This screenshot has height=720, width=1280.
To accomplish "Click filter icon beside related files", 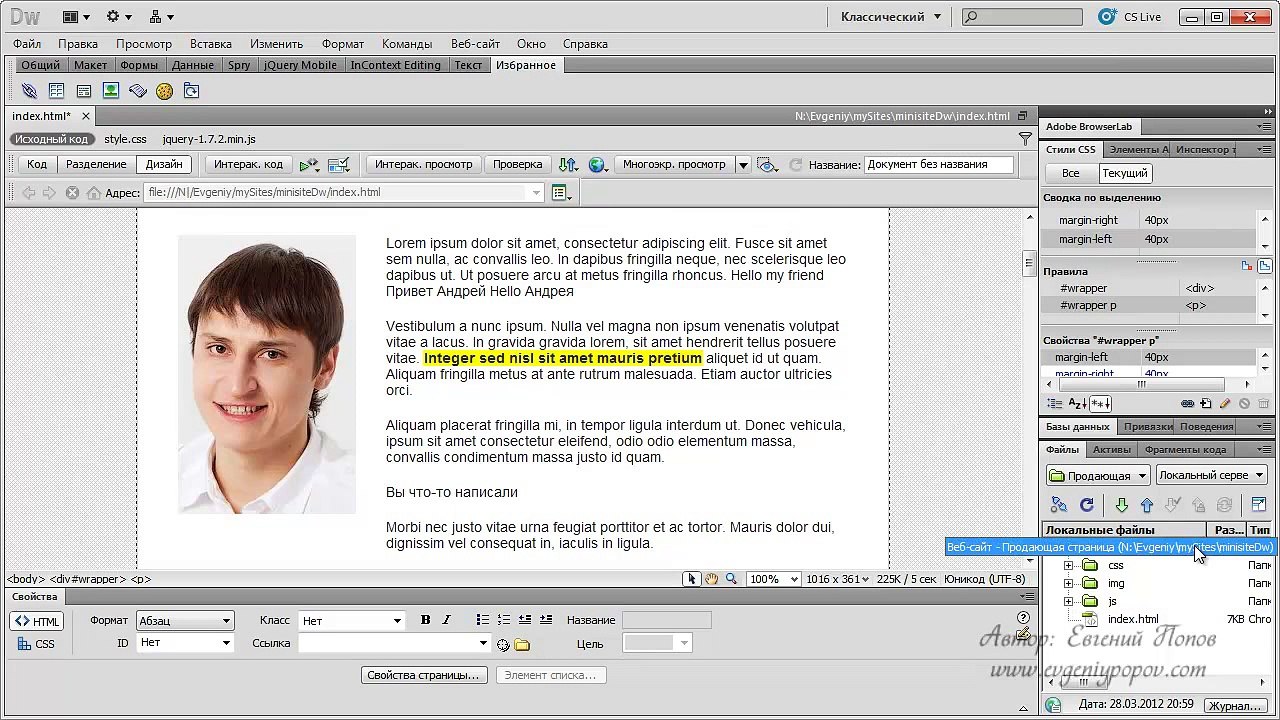I will pos(1025,139).
